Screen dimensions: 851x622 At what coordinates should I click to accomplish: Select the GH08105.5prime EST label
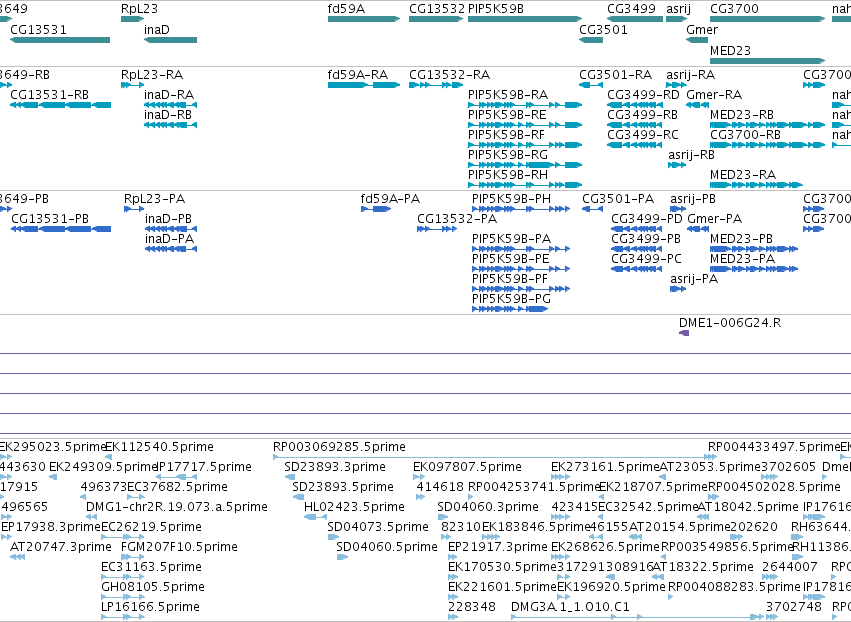click(153, 587)
